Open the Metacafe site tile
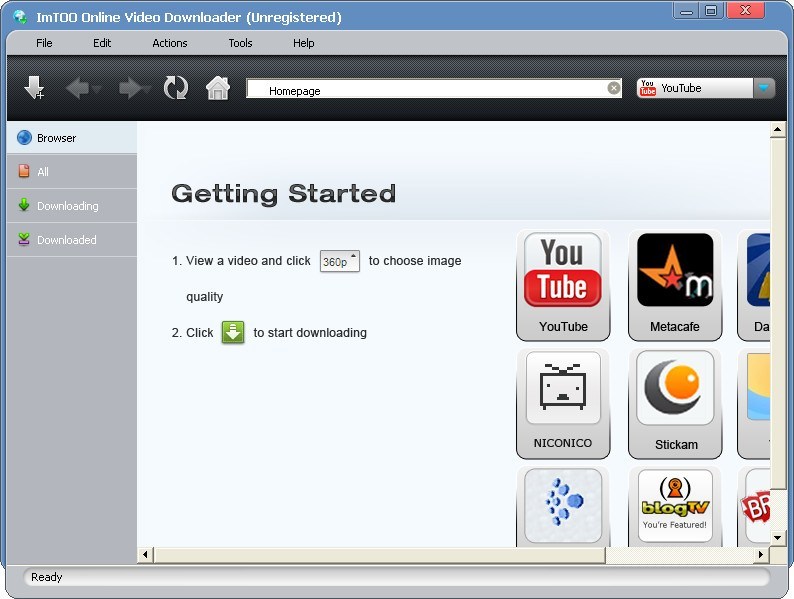Image resolution: width=794 pixels, height=599 pixels. pos(675,285)
